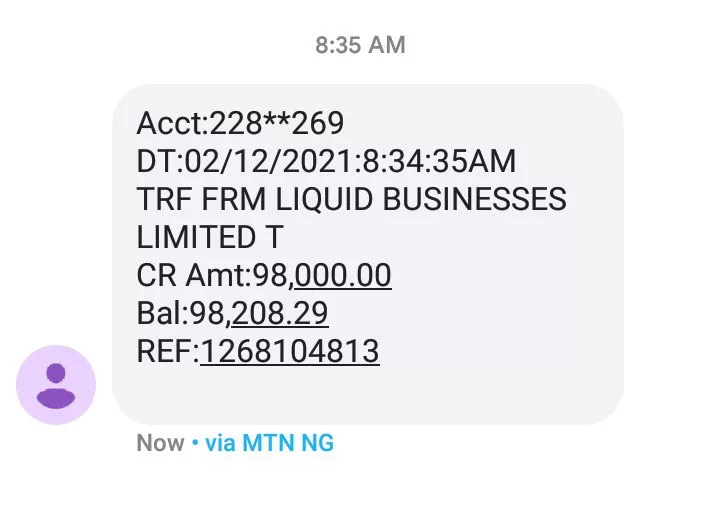Click the "Now" delivery time label
Screen dimensions: 702x508
[160, 443]
